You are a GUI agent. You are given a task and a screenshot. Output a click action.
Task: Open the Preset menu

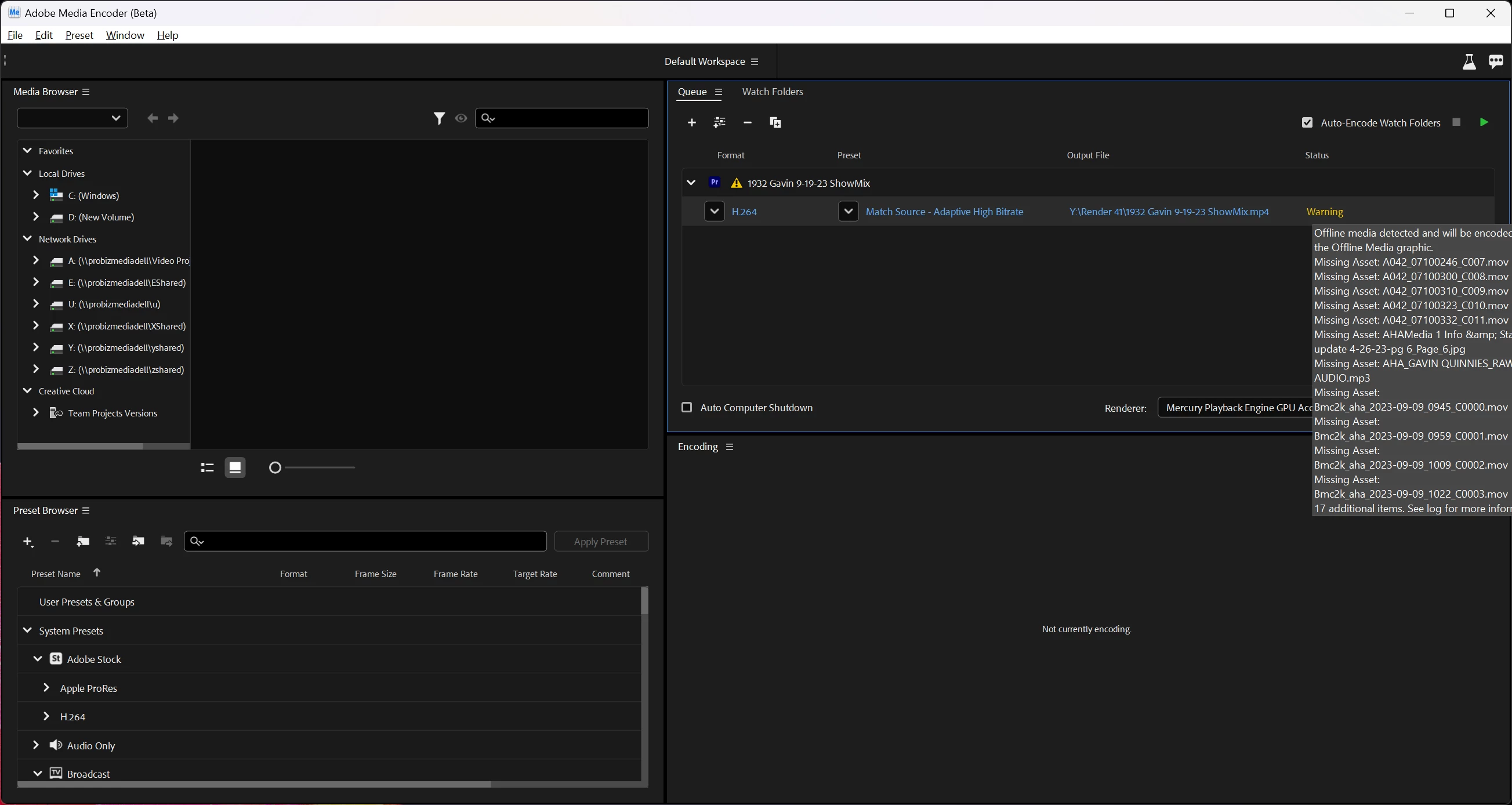79,35
